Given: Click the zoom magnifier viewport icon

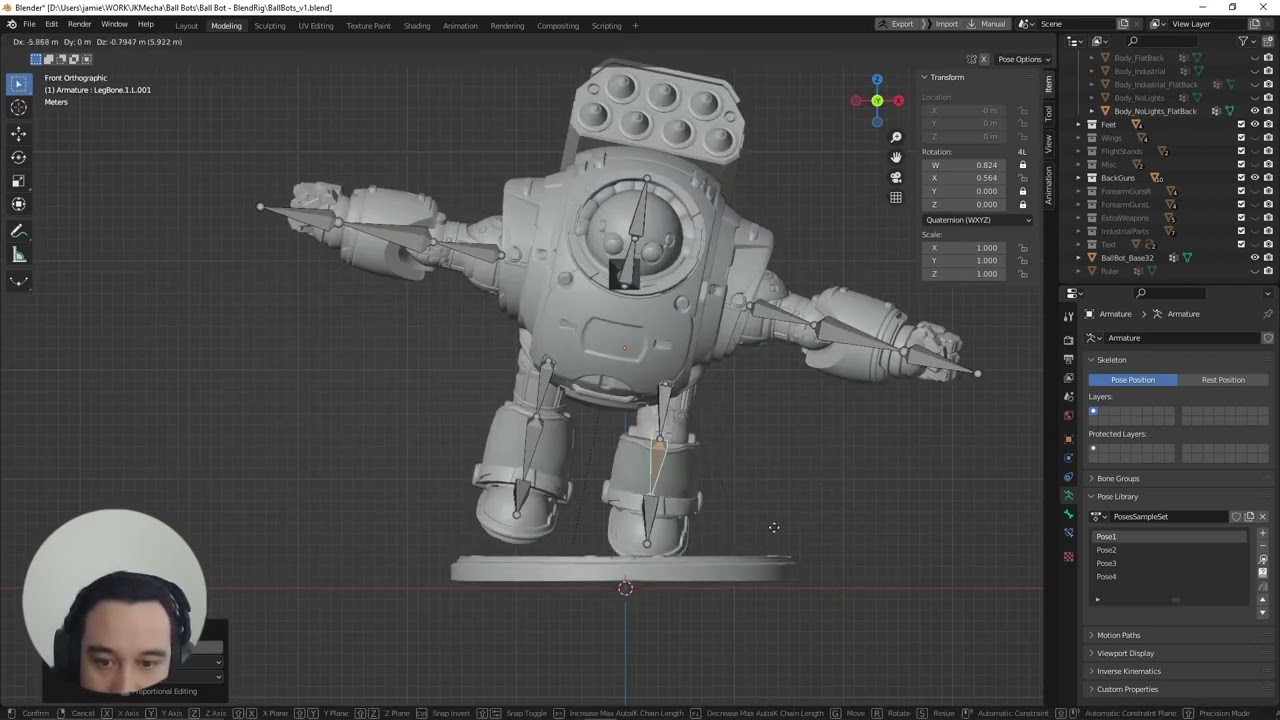Looking at the screenshot, I should coord(896,137).
